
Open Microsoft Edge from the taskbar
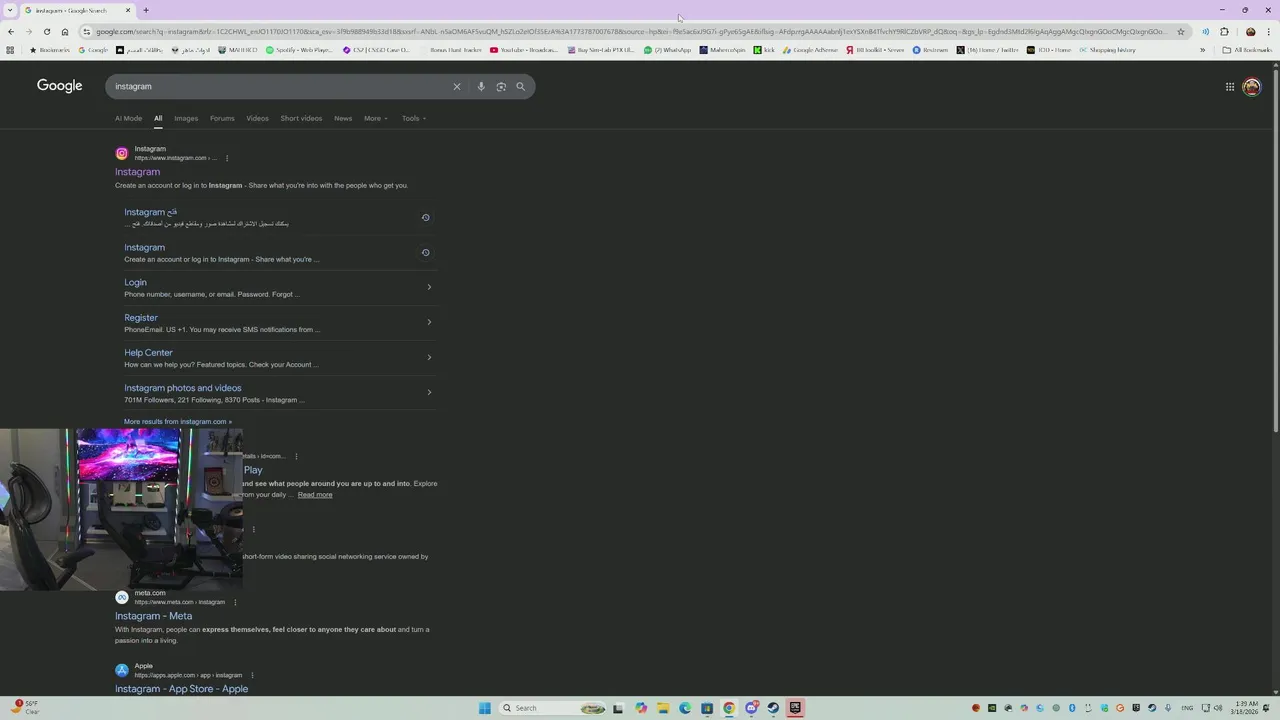click(685, 708)
